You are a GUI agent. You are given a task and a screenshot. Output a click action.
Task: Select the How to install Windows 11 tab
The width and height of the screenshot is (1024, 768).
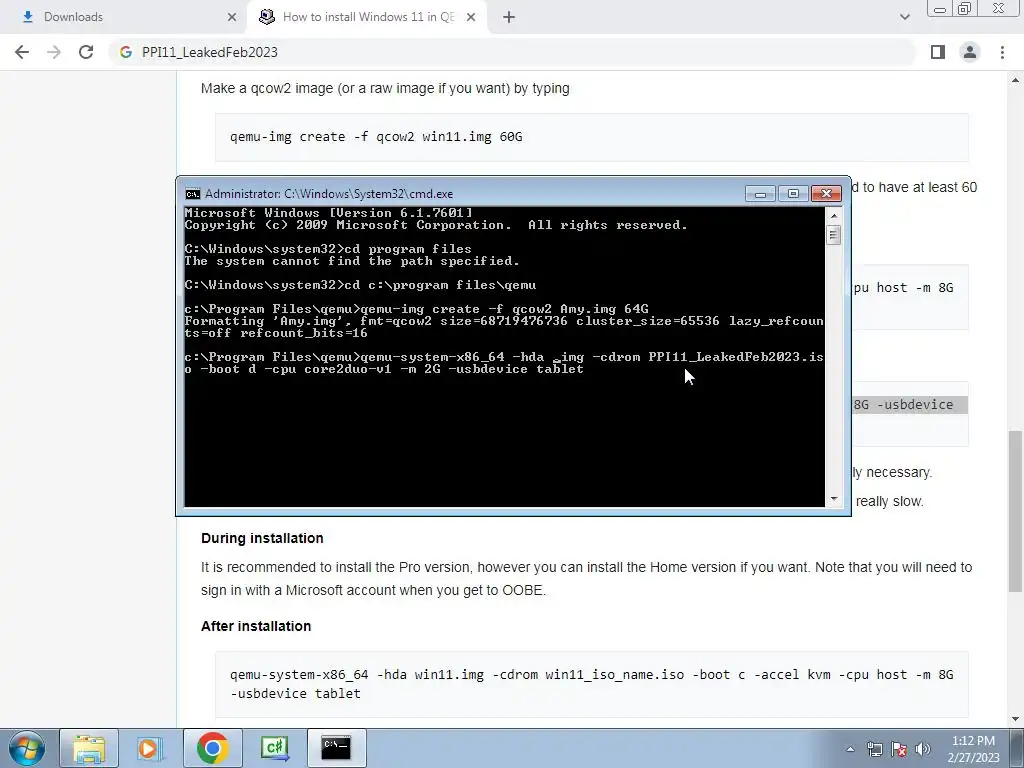pyautogui.click(x=366, y=17)
